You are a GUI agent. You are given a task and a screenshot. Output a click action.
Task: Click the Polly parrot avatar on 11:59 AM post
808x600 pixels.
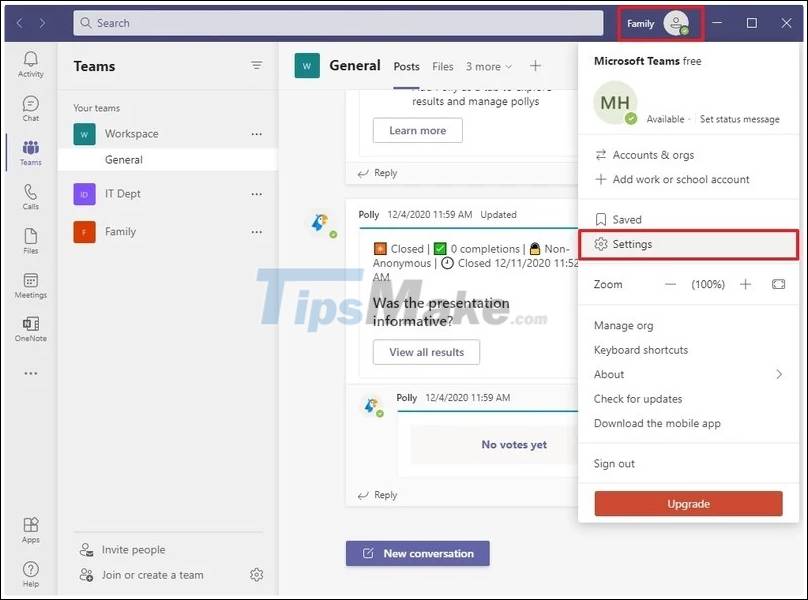click(x=321, y=224)
